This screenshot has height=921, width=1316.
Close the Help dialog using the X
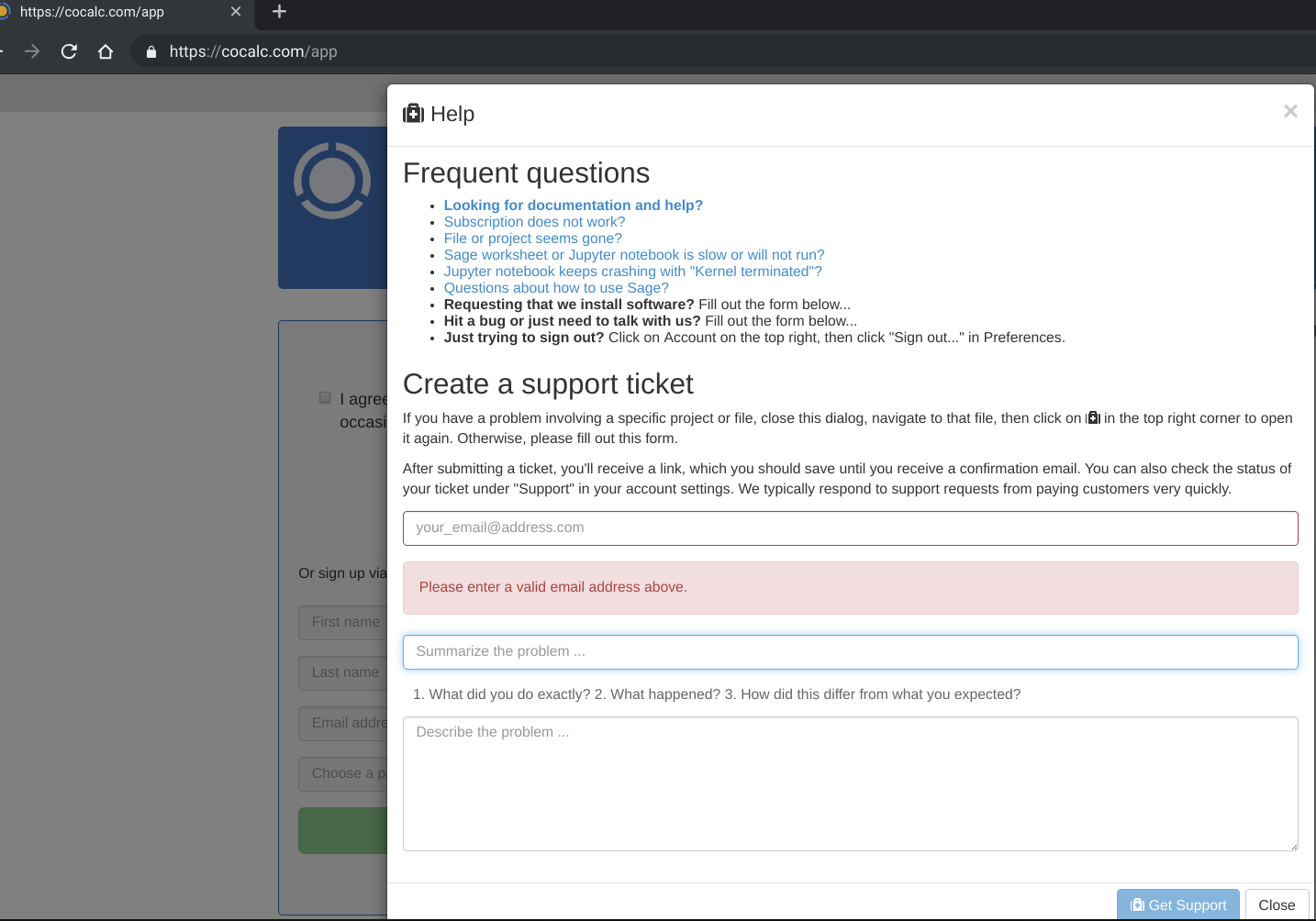click(1290, 110)
